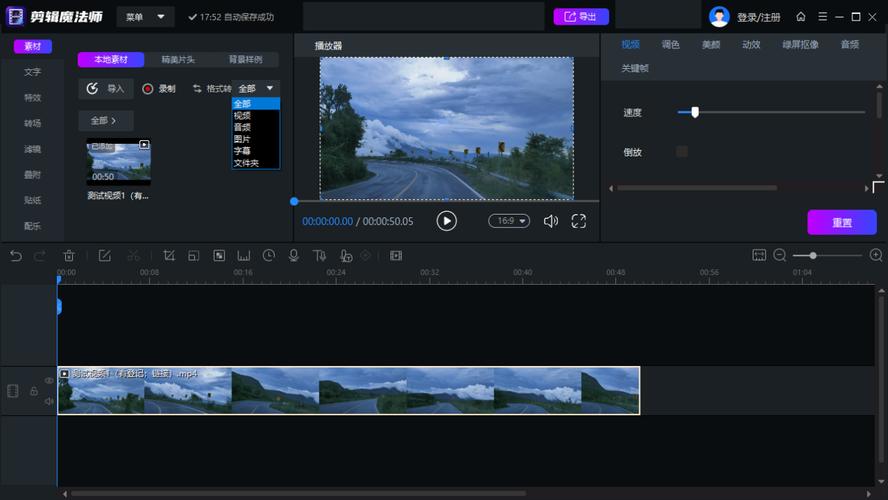Enter fullscreen preview in the player
The width and height of the screenshot is (888, 500).
point(579,221)
